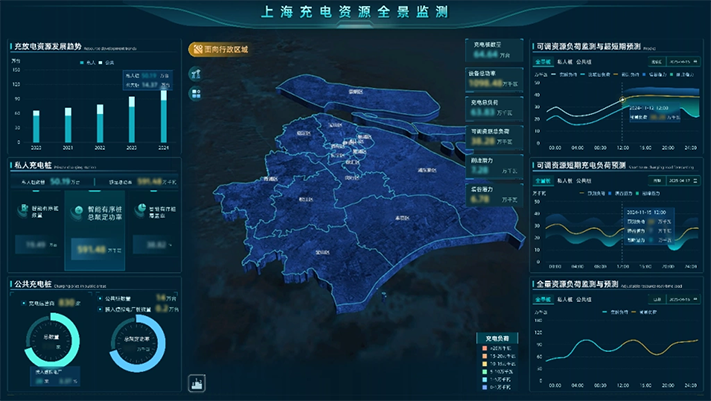The height and width of the screenshot is (401, 711).
Task: Open the date picker in 可调资源负荷监测与超短期预测 panel
Action: pyautogui.click(x=684, y=62)
